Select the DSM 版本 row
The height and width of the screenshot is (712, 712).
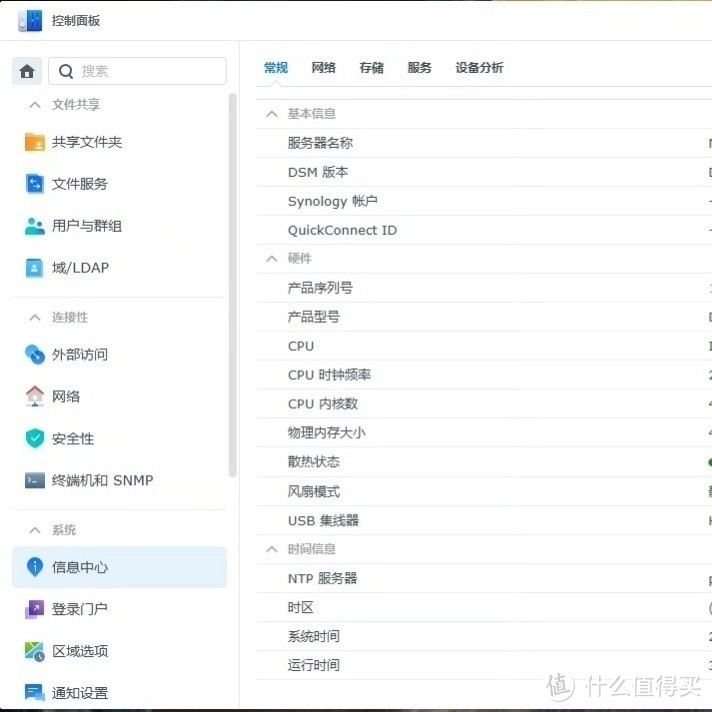[x=484, y=172]
